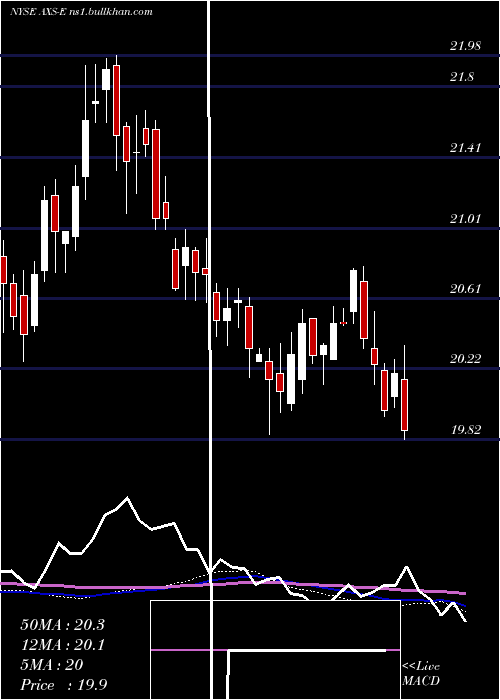Click the 21.8 price level label
This screenshot has height=700, width=500.
pyautogui.click(x=462, y=77)
